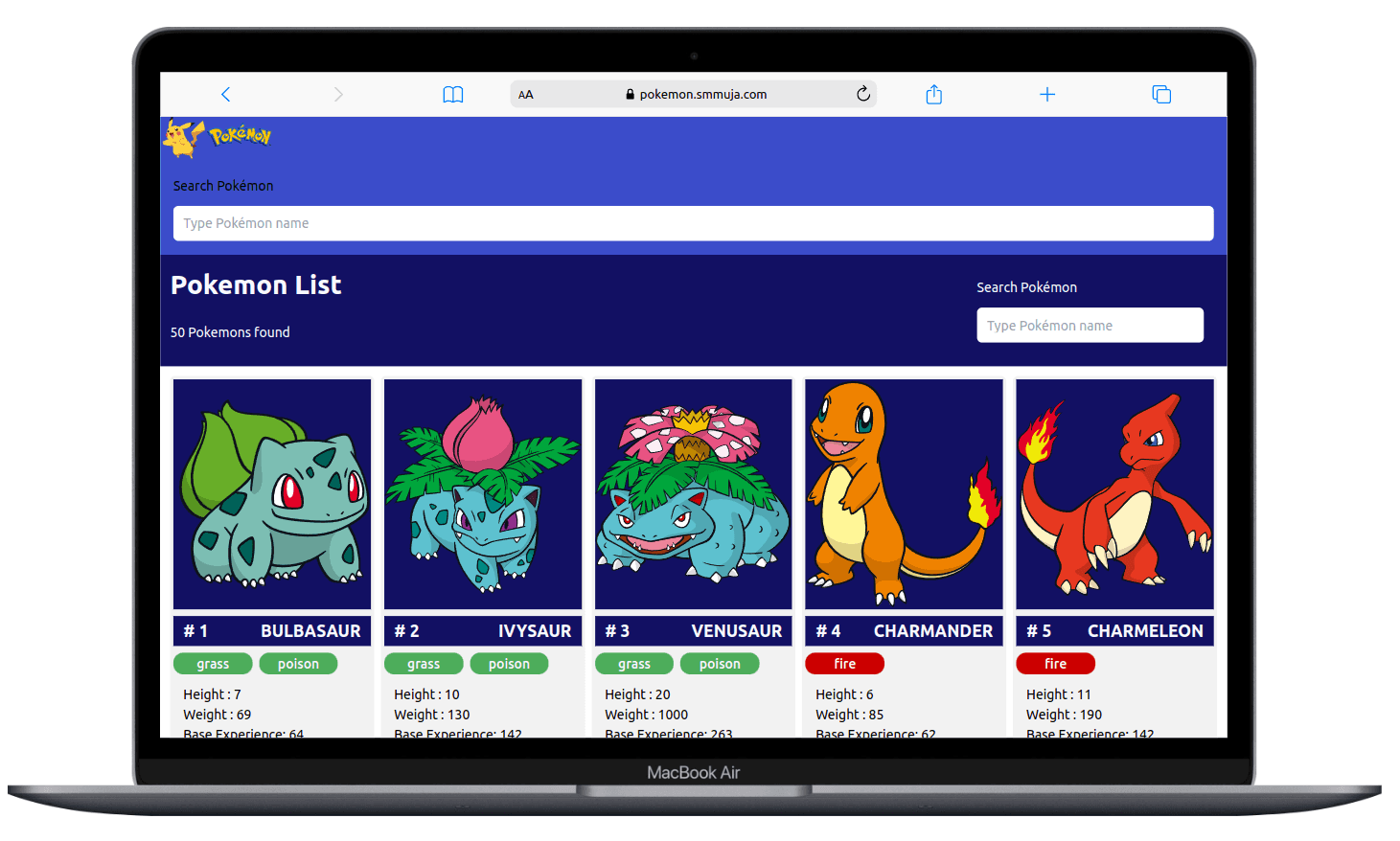Open the bookmarks book icon
The width and height of the screenshot is (1400, 841).
453,94
